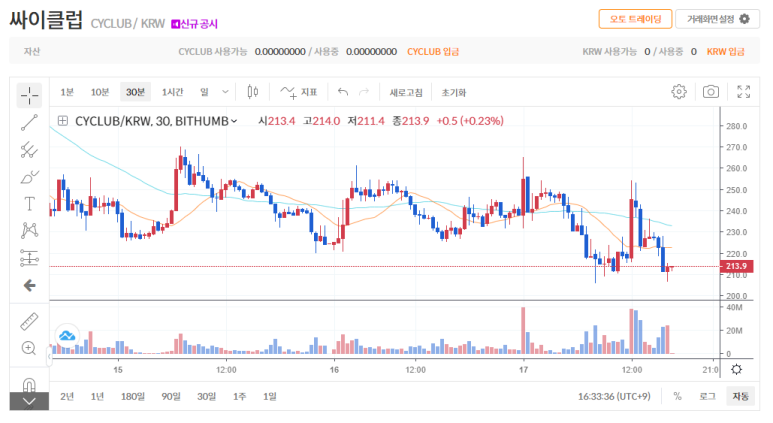Click the back arrow icon in the sidebar
Viewport: 773px width, 423px height.
point(29,285)
